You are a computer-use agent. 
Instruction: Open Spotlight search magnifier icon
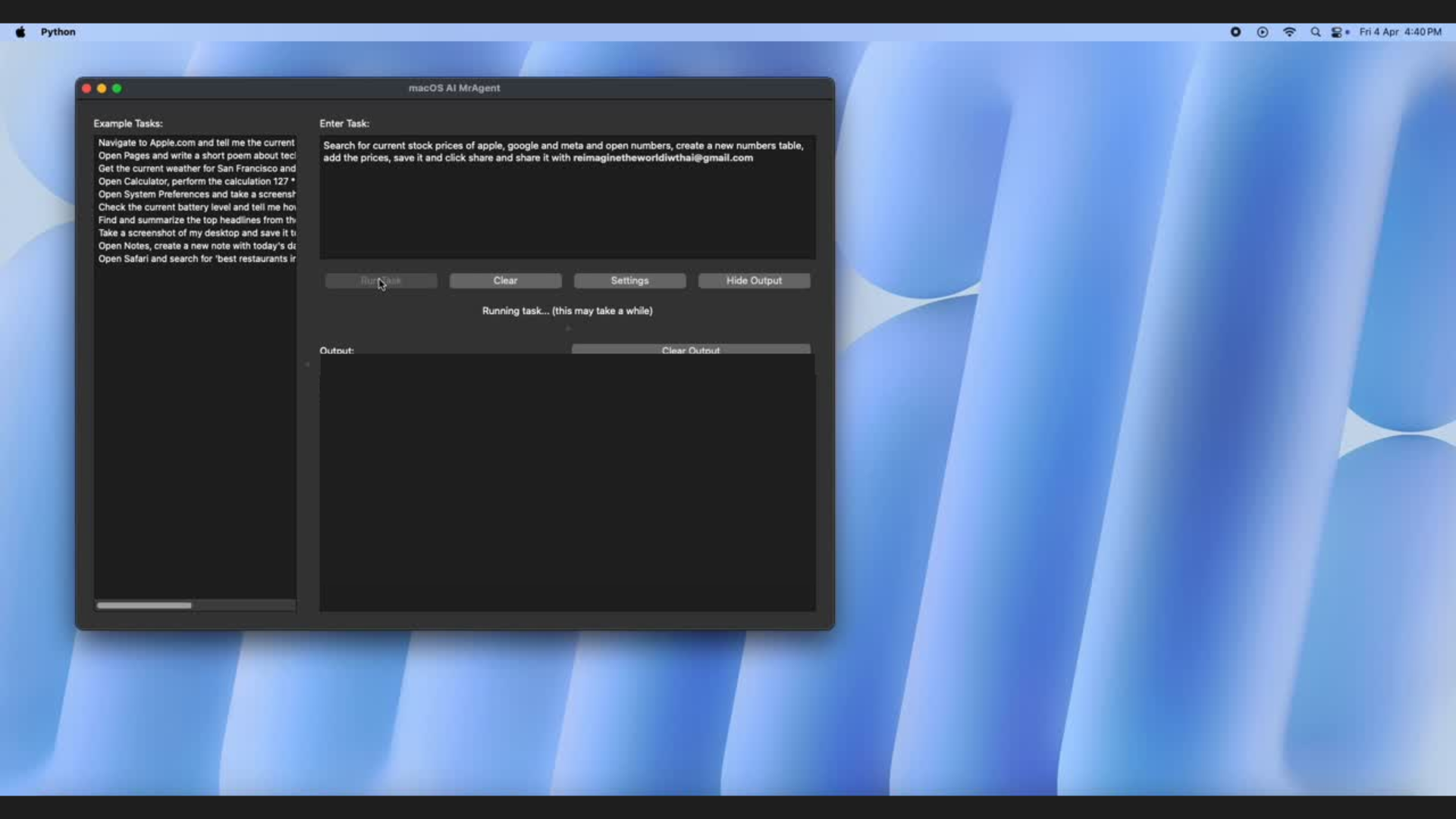coord(1316,32)
